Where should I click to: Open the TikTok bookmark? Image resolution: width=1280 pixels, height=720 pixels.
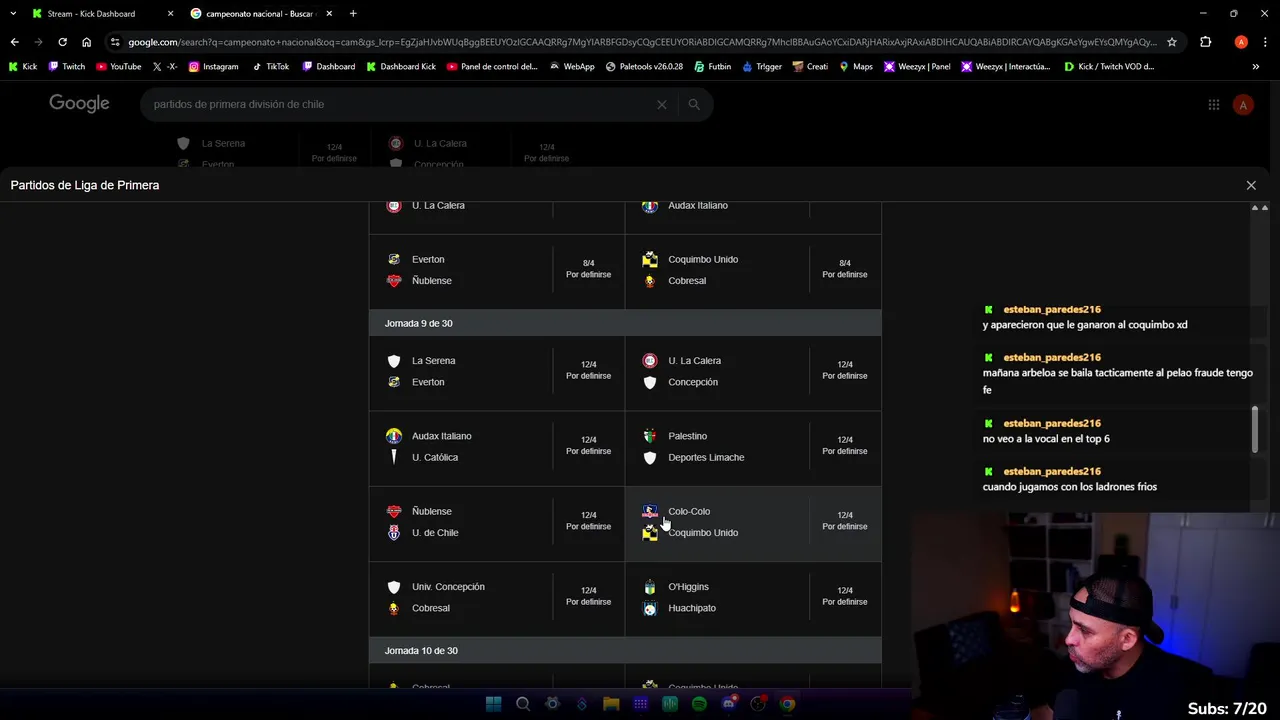[270, 67]
